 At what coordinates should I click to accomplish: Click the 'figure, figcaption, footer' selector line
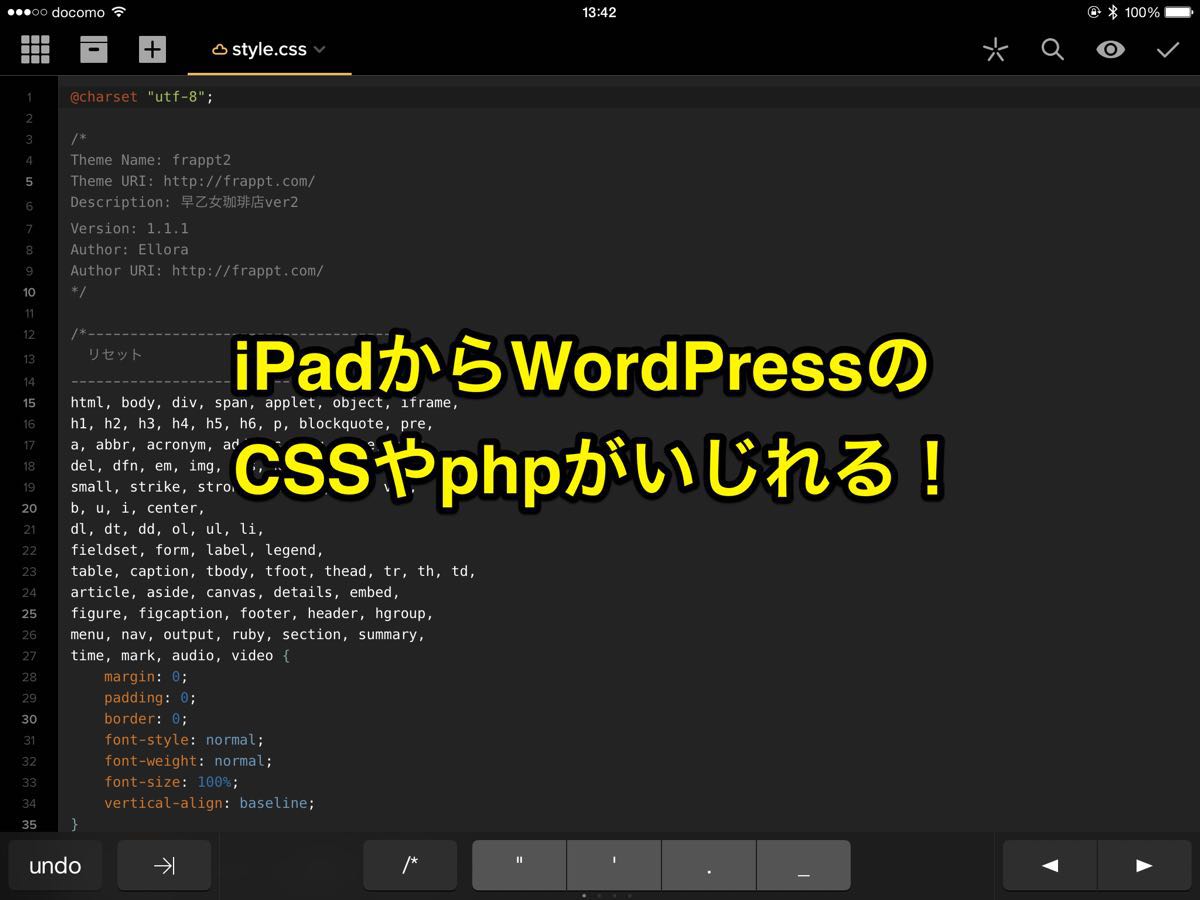click(252, 613)
